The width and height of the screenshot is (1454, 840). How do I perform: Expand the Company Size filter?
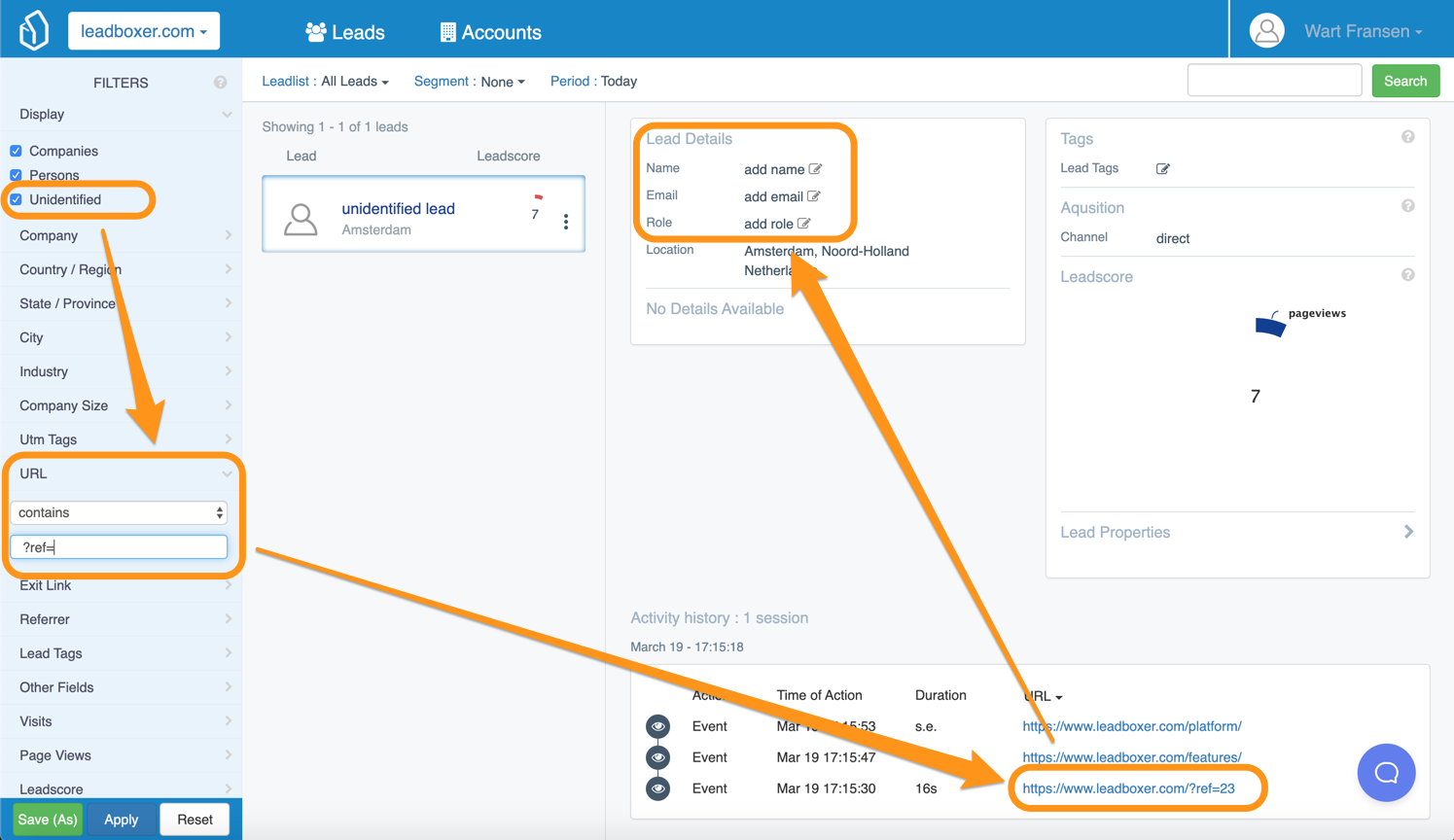[121, 405]
